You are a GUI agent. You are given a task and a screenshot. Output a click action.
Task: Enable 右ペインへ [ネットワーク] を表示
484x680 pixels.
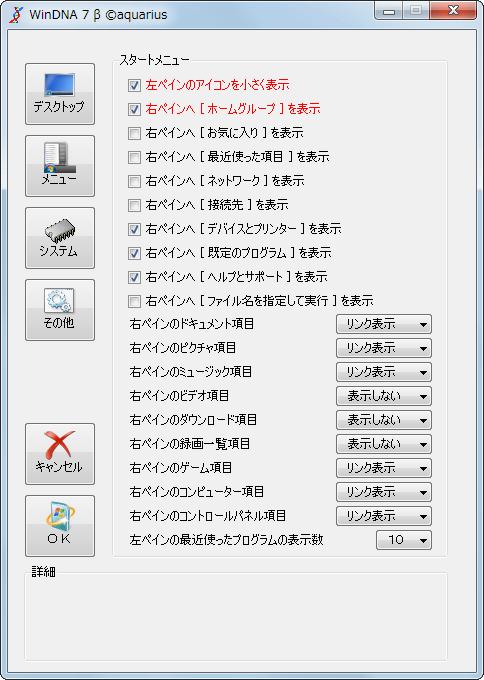(x=134, y=181)
